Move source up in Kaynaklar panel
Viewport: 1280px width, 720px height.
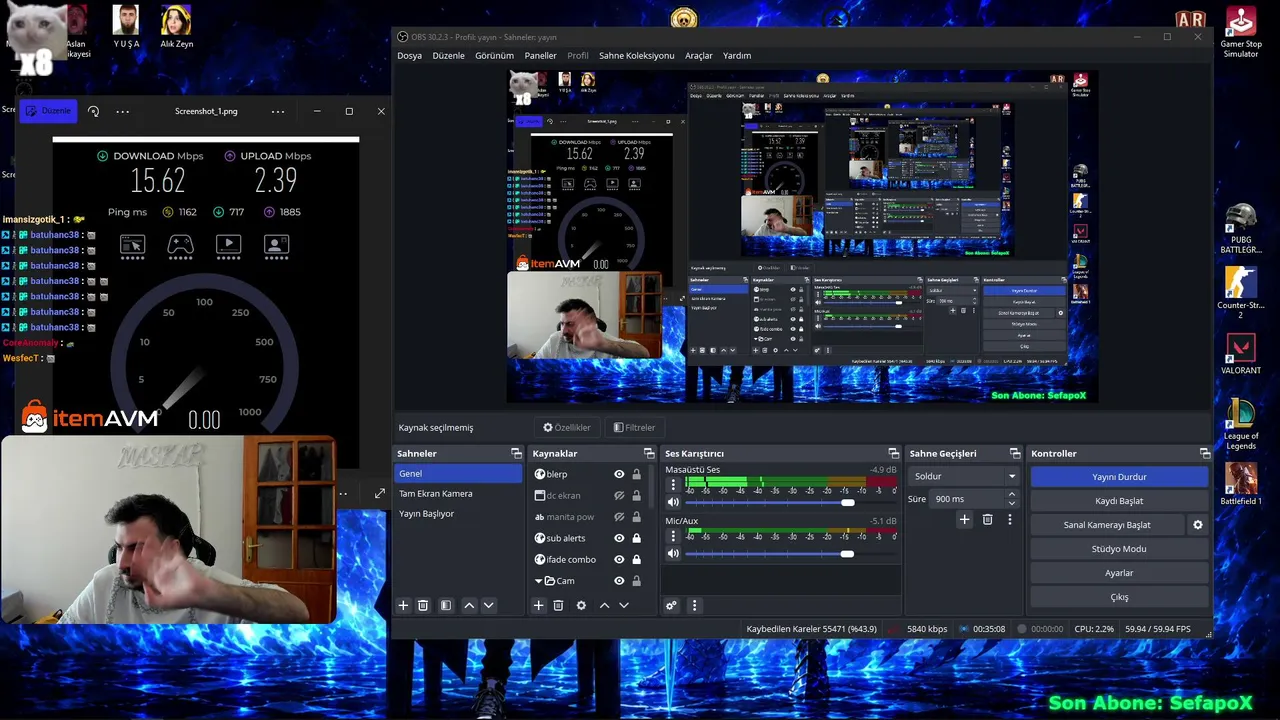click(x=604, y=605)
